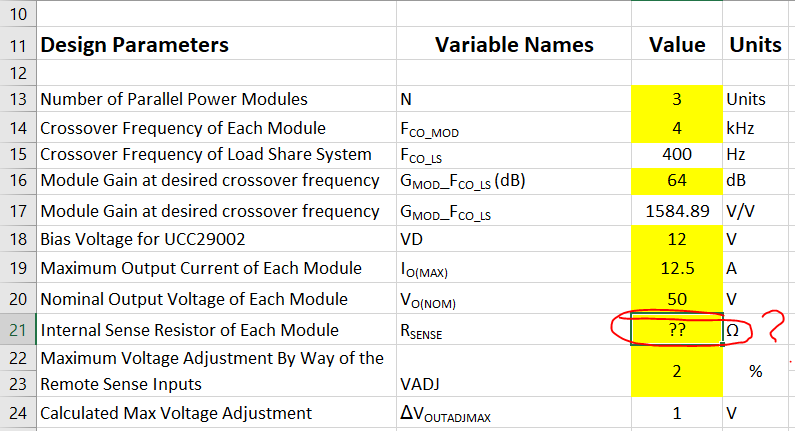Click the maximum output current 12.5 cell
795x431 pixels.
click(676, 268)
